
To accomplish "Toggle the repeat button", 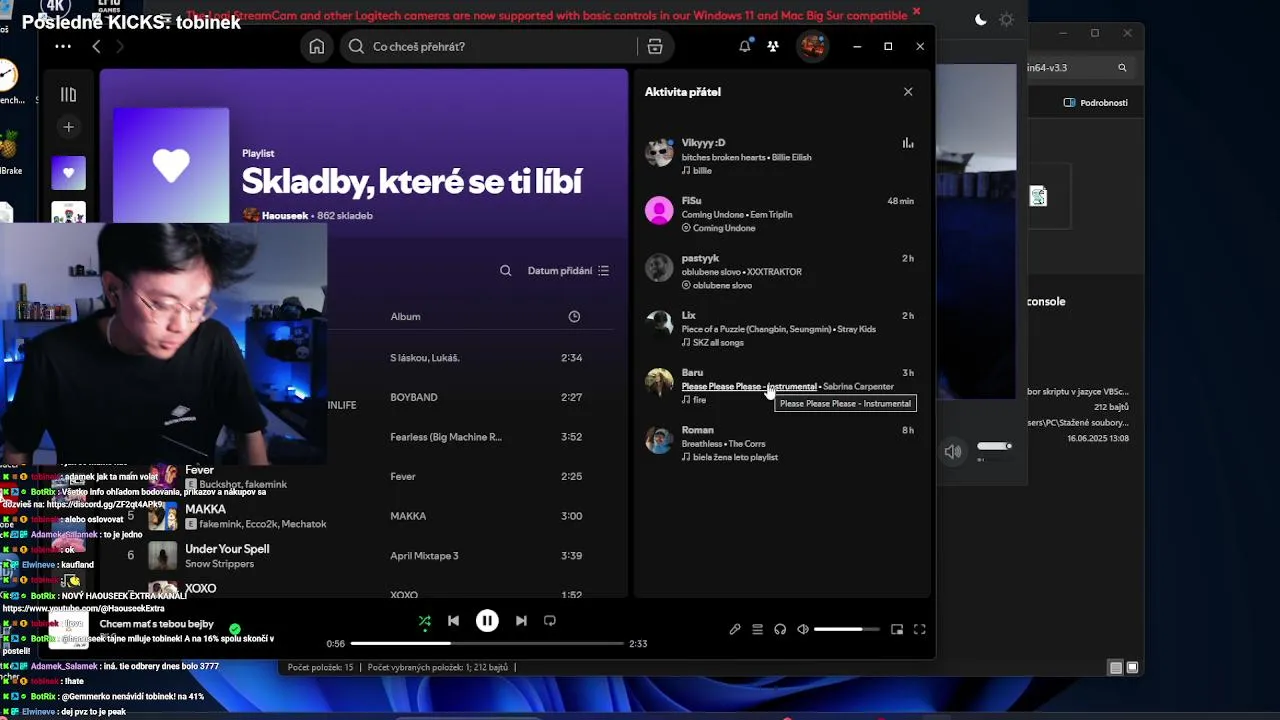I will coord(550,621).
